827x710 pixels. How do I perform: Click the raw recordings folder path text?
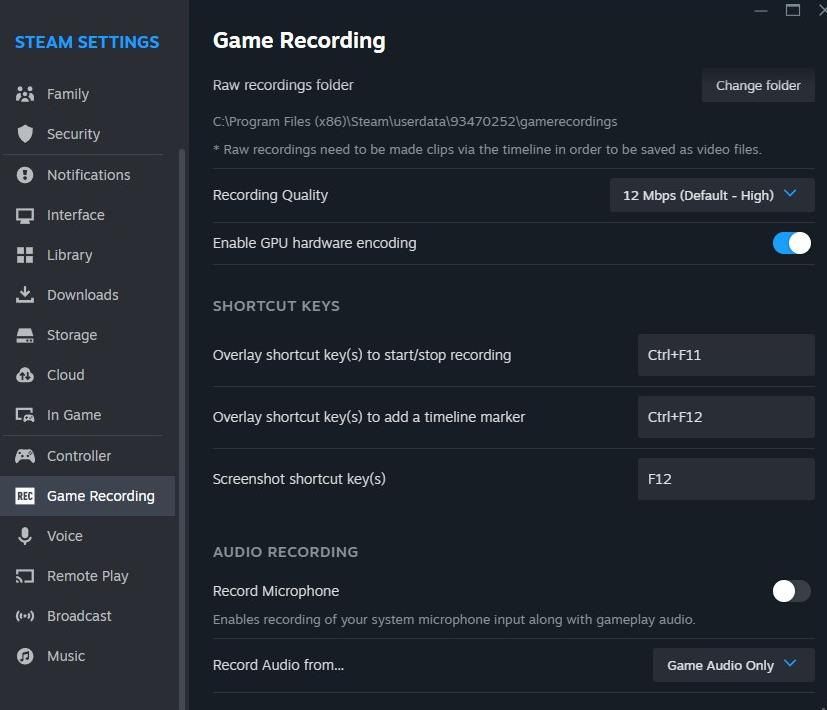pos(415,121)
